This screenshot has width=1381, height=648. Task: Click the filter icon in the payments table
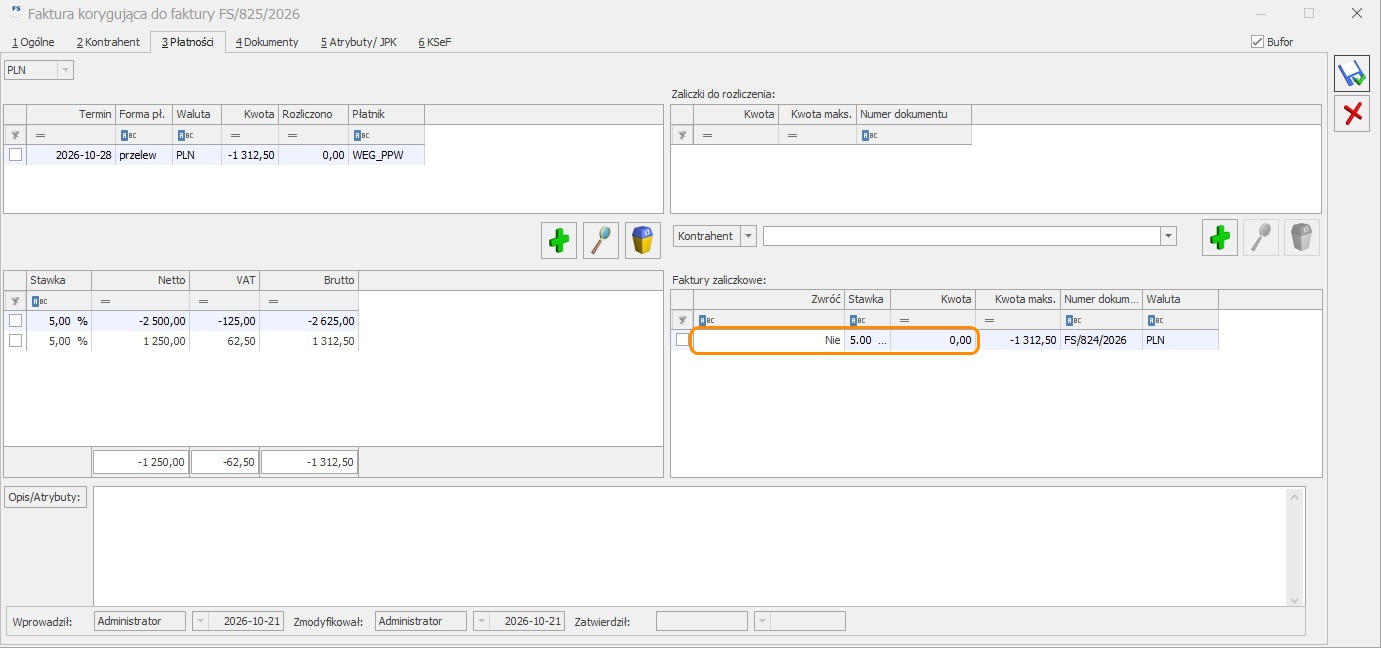pyautogui.click(x=15, y=135)
